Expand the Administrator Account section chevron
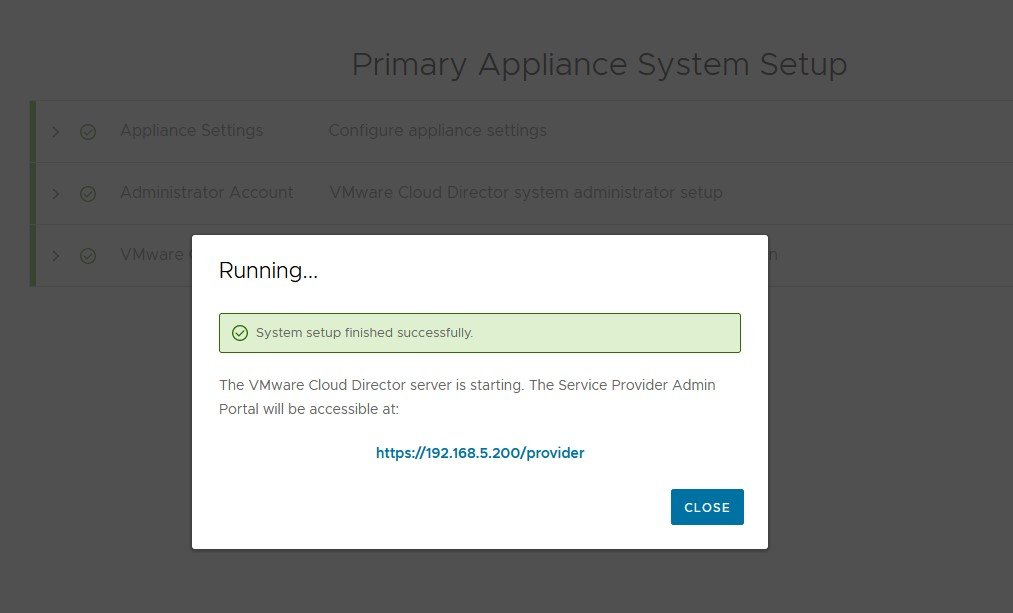 56,194
